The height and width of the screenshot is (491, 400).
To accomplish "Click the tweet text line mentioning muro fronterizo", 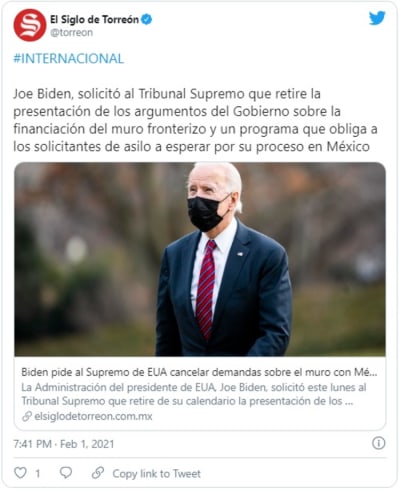I will (195, 129).
